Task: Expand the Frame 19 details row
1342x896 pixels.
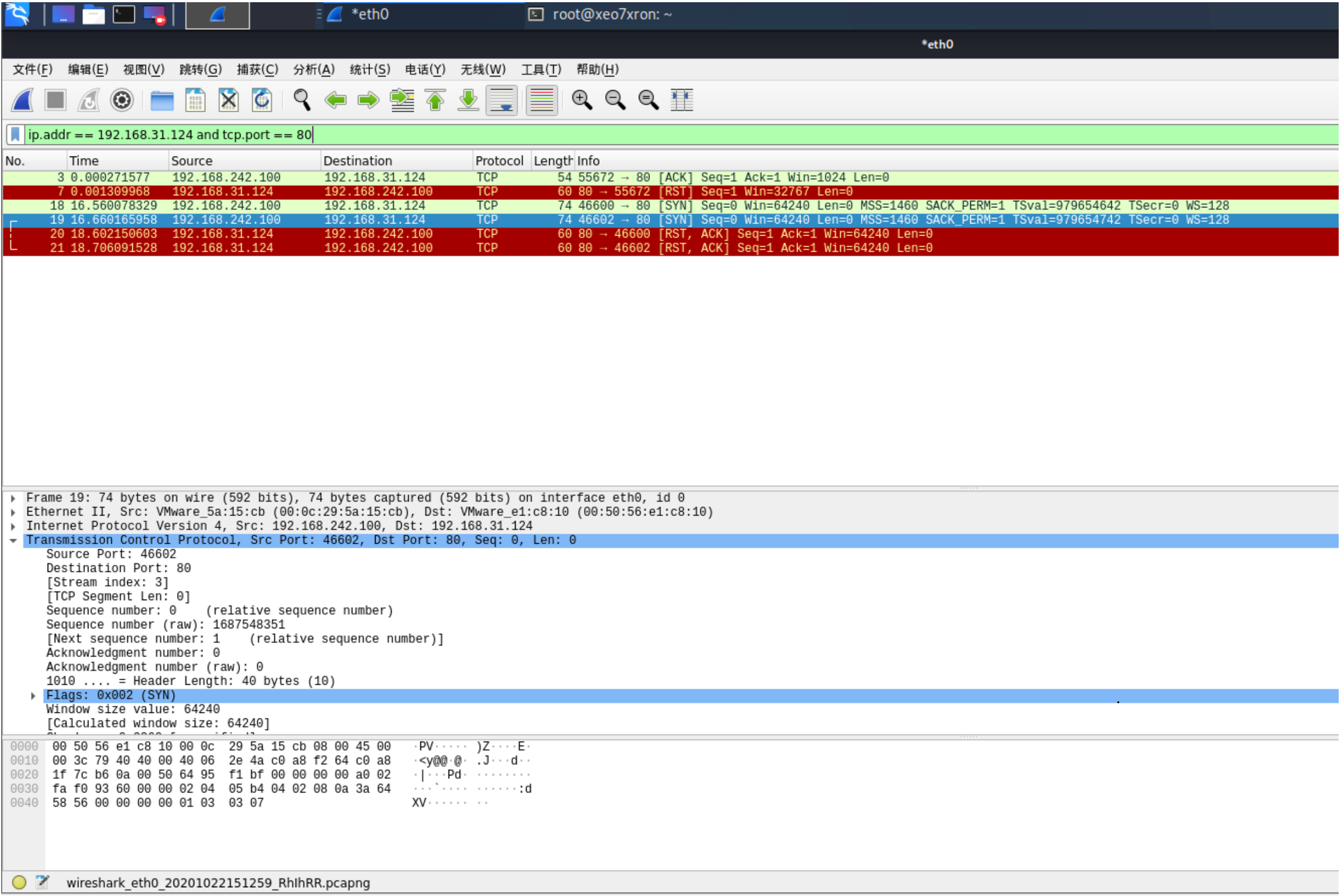Action: pyautogui.click(x=13, y=498)
